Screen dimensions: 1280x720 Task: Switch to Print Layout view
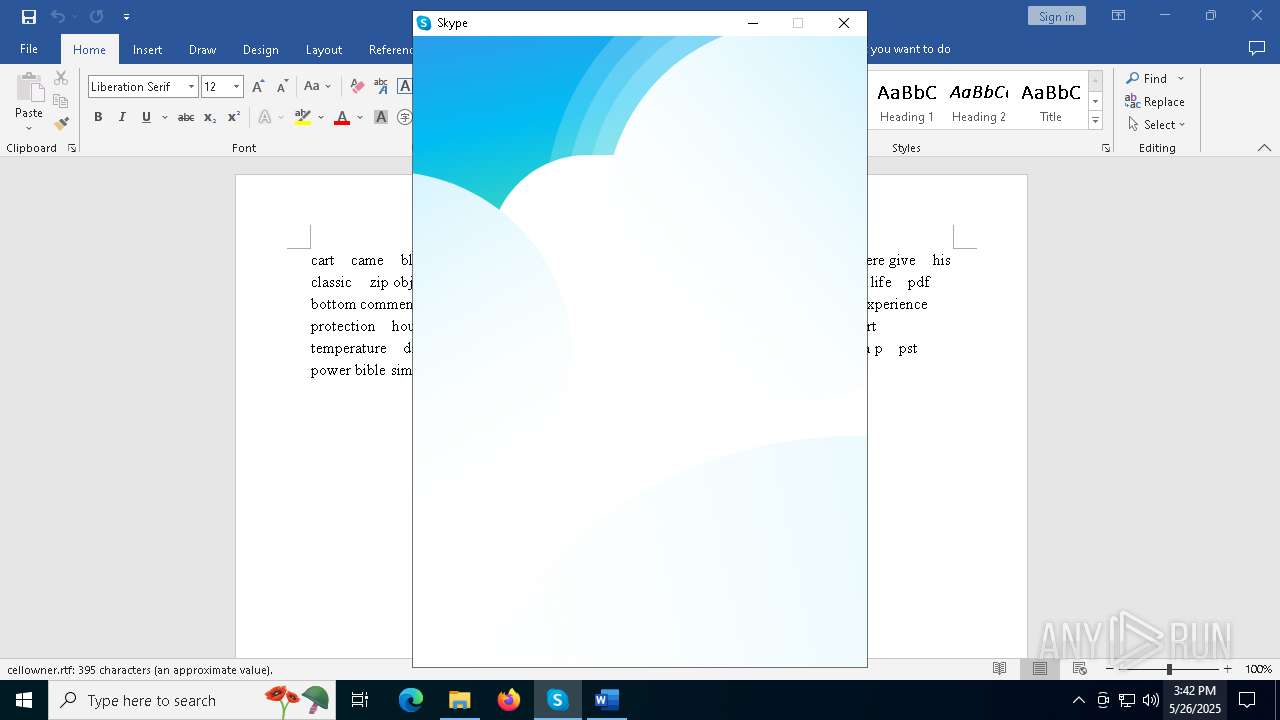(x=1040, y=669)
